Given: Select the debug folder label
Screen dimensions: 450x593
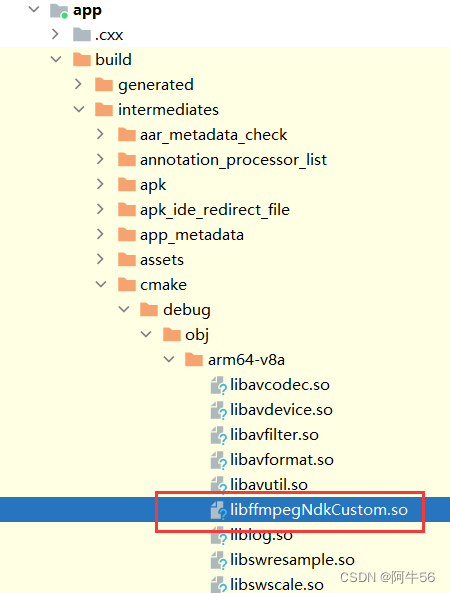Looking at the screenshot, I should pyautogui.click(x=187, y=310).
